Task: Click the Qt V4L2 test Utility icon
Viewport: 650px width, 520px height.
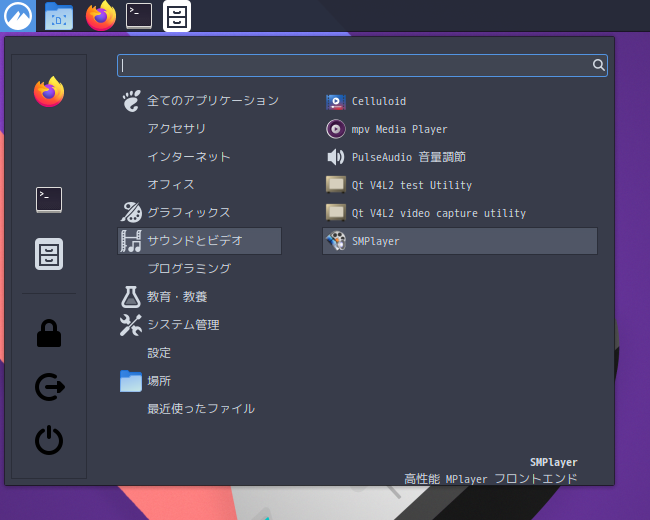Action: click(x=336, y=185)
